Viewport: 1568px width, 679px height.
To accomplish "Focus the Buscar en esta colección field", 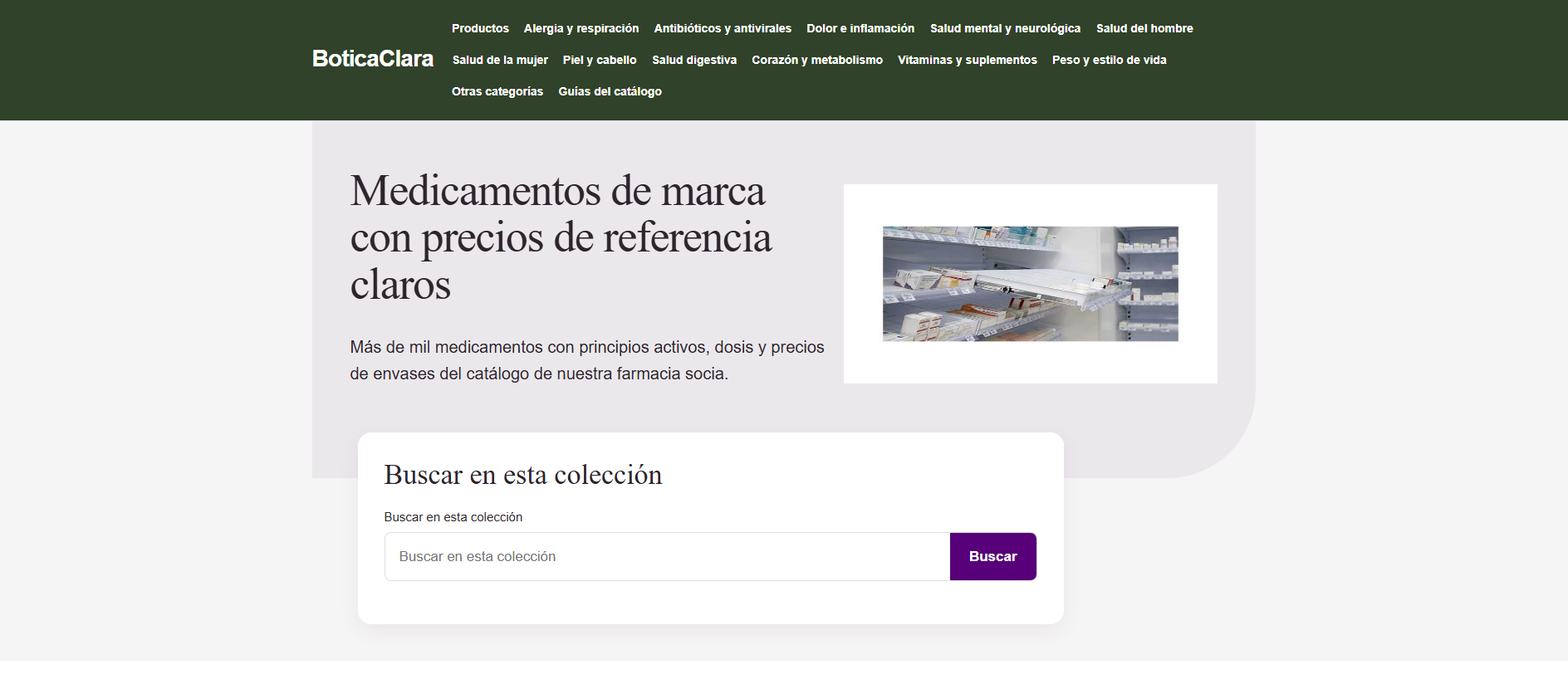I will point(667,556).
